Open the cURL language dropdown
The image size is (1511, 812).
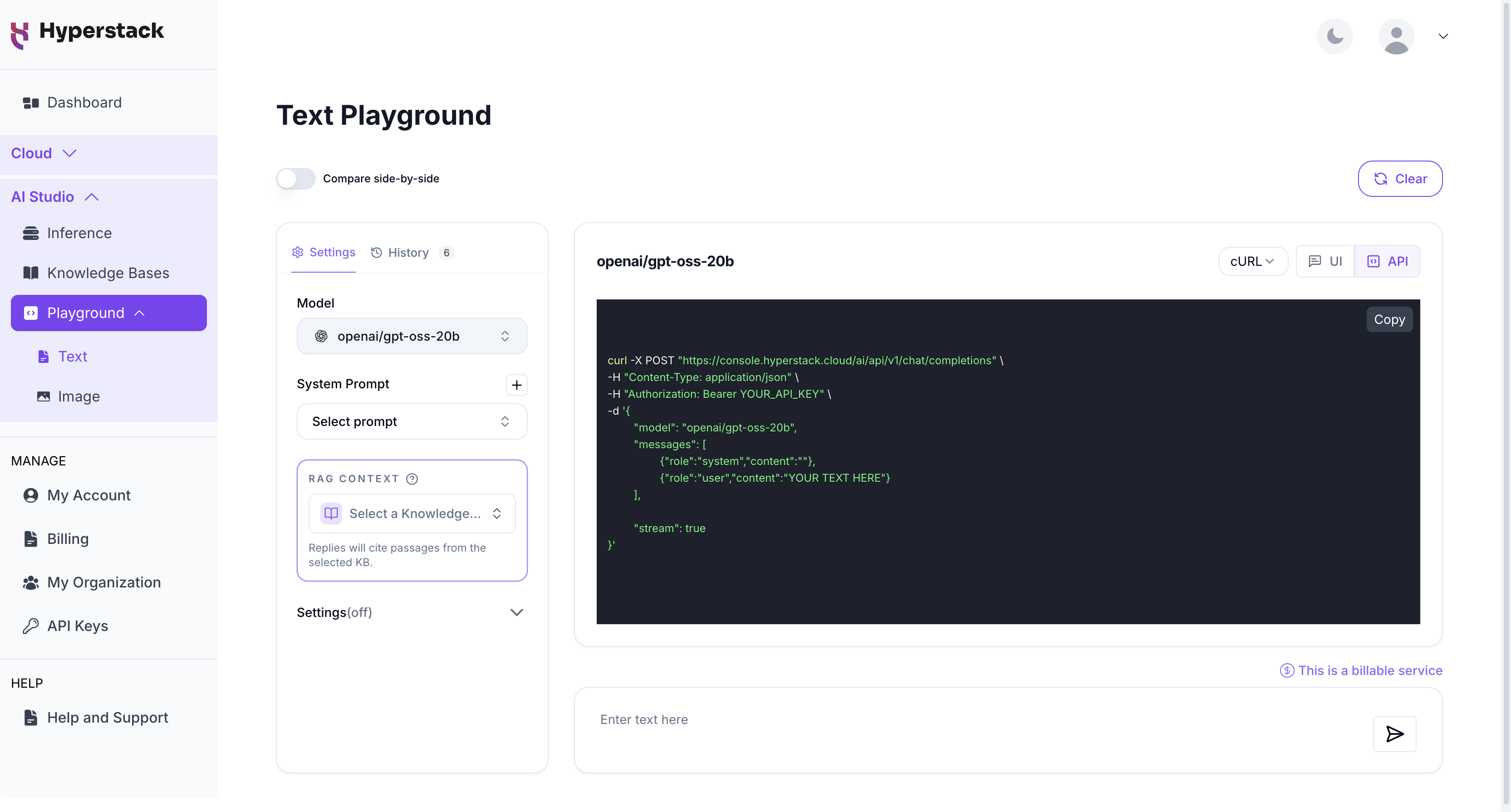(1253, 261)
